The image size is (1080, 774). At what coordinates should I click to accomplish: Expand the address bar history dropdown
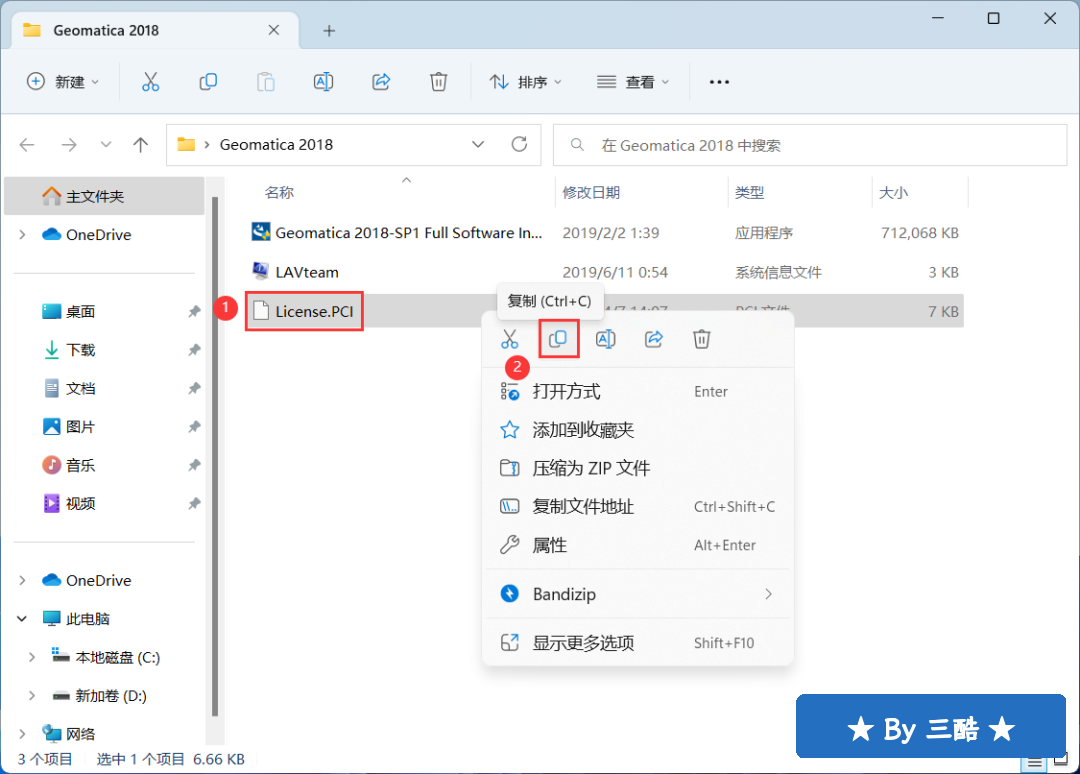point(478,145)
